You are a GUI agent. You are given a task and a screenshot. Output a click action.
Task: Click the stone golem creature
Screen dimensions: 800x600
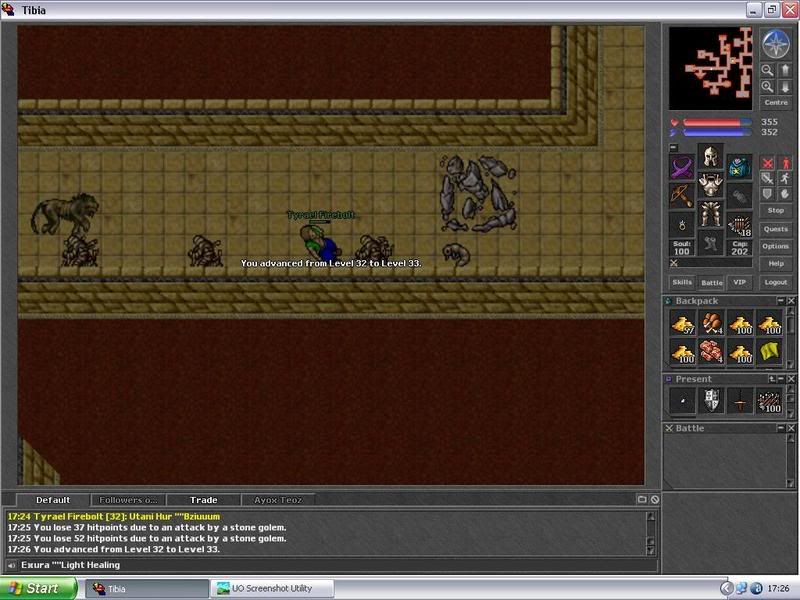tap(478, 194)
